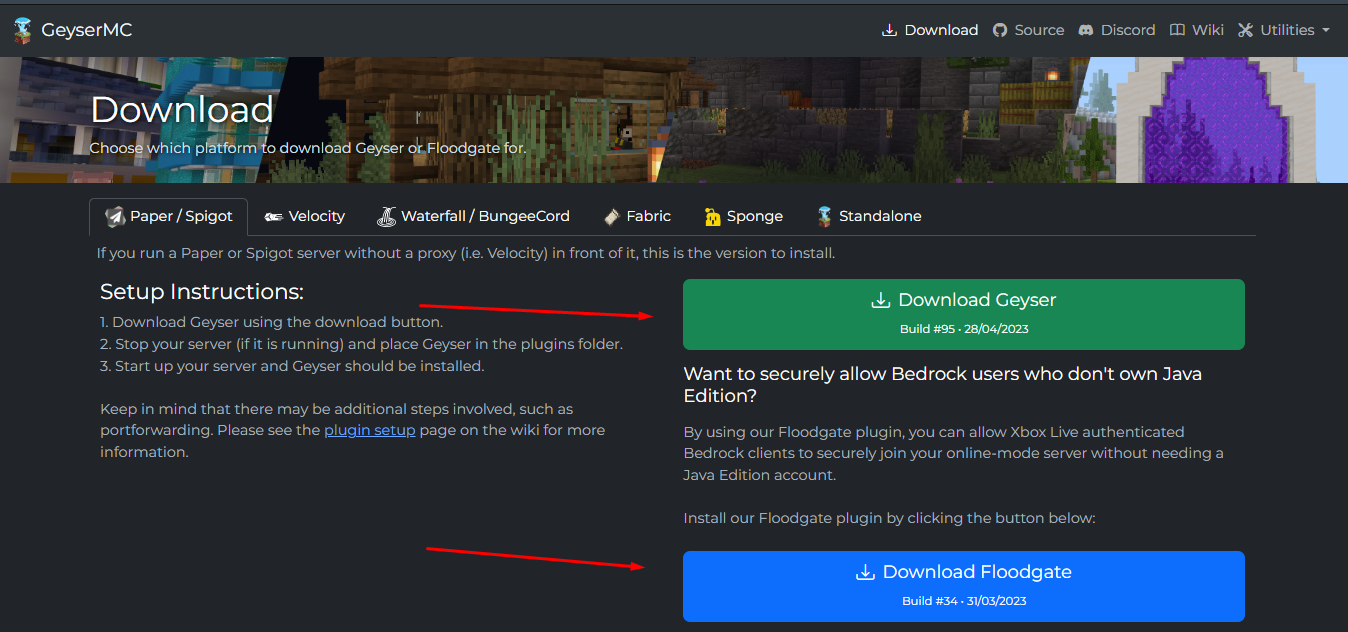Click the Velocity tab icon

coord(274,217)
